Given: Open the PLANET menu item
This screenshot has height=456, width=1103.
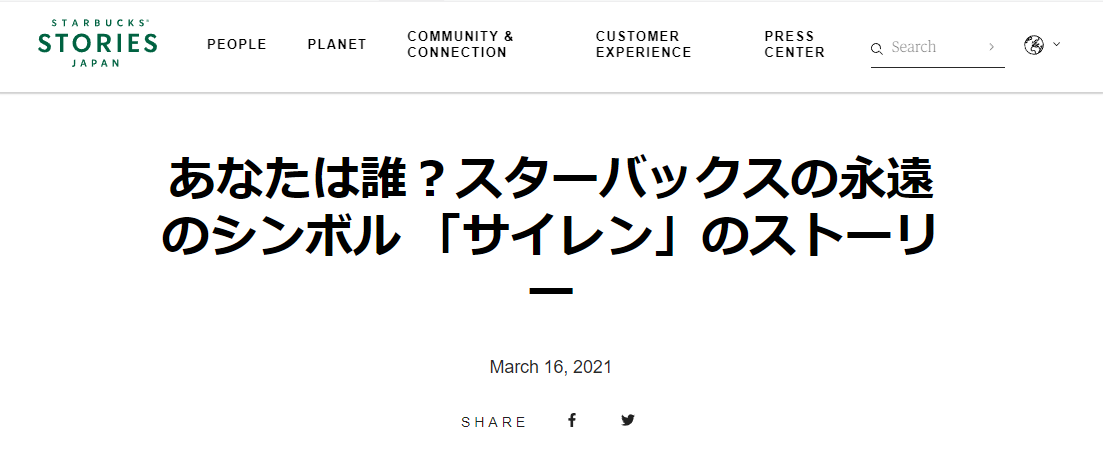Looking at the screenshot, I should tap(337, 44).
